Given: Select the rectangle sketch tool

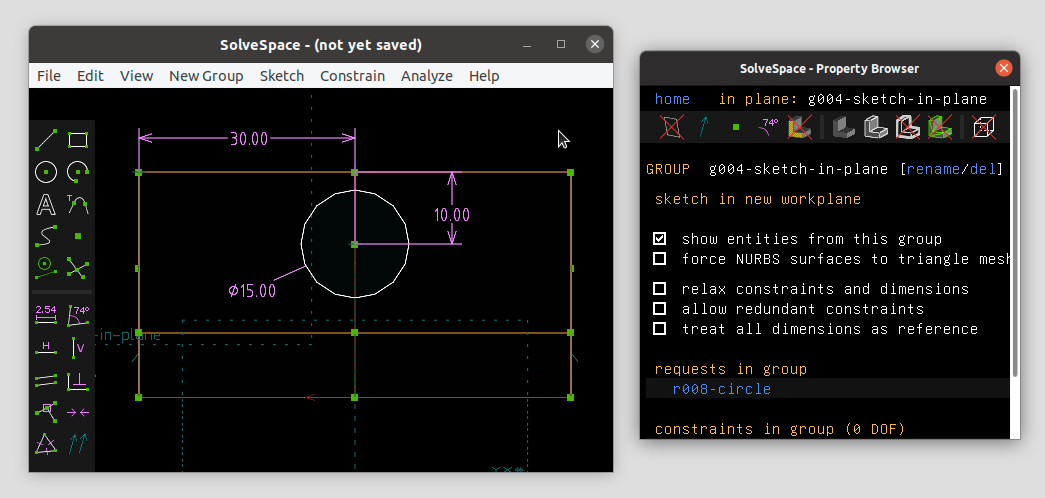Looking at the screenshot, I should [x=78, y=140].
